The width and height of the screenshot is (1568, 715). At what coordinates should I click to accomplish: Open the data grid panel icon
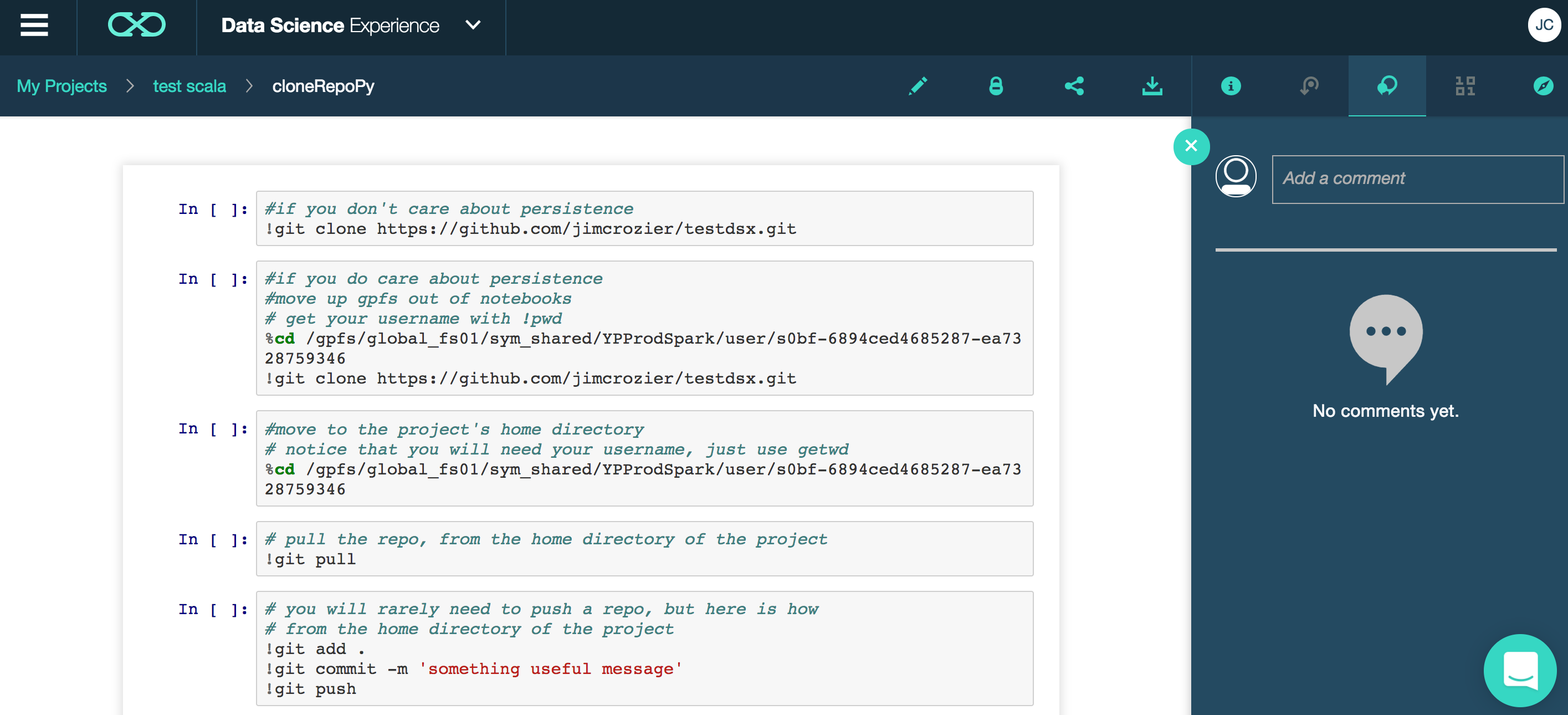coord(1465,86)
